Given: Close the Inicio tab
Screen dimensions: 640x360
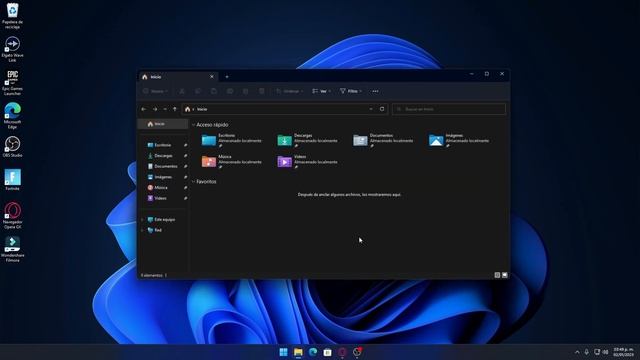Looking at the screenshot, I should pyautogui.click(x=212, y=77).
